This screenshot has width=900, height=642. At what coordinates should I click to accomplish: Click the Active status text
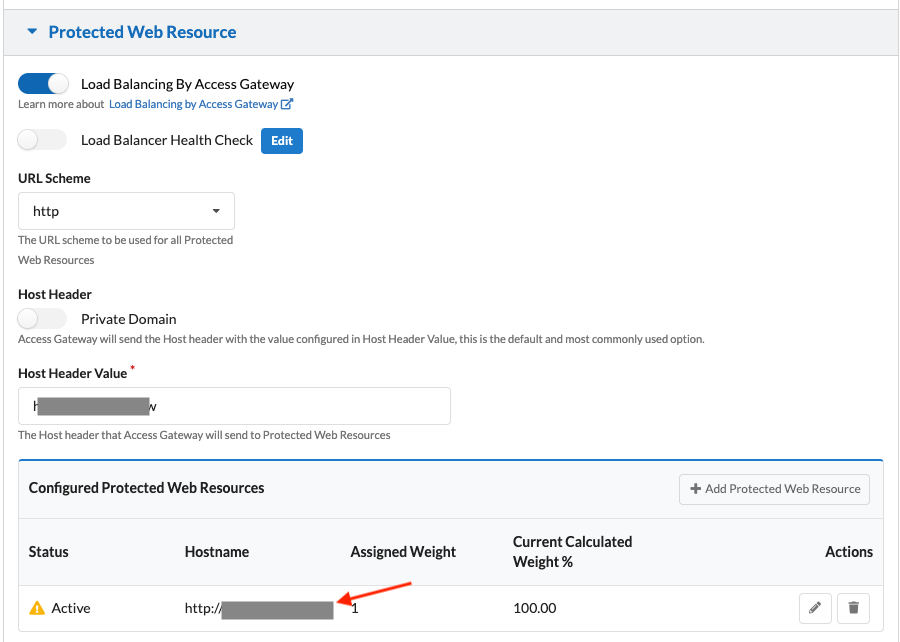point(71,608)
